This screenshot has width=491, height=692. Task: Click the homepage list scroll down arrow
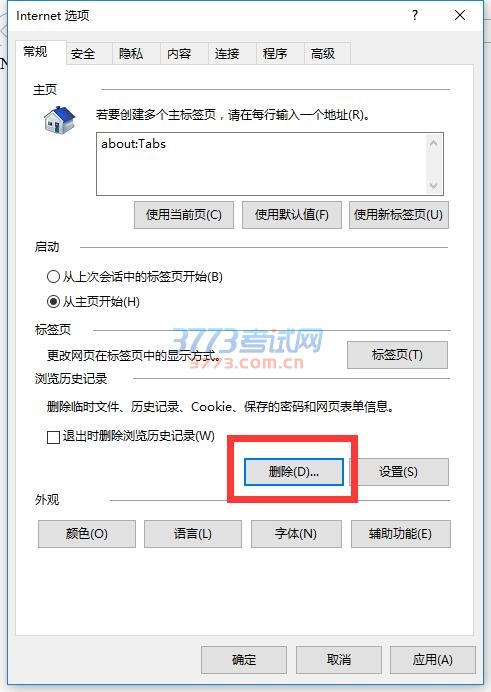pos(433,185)
